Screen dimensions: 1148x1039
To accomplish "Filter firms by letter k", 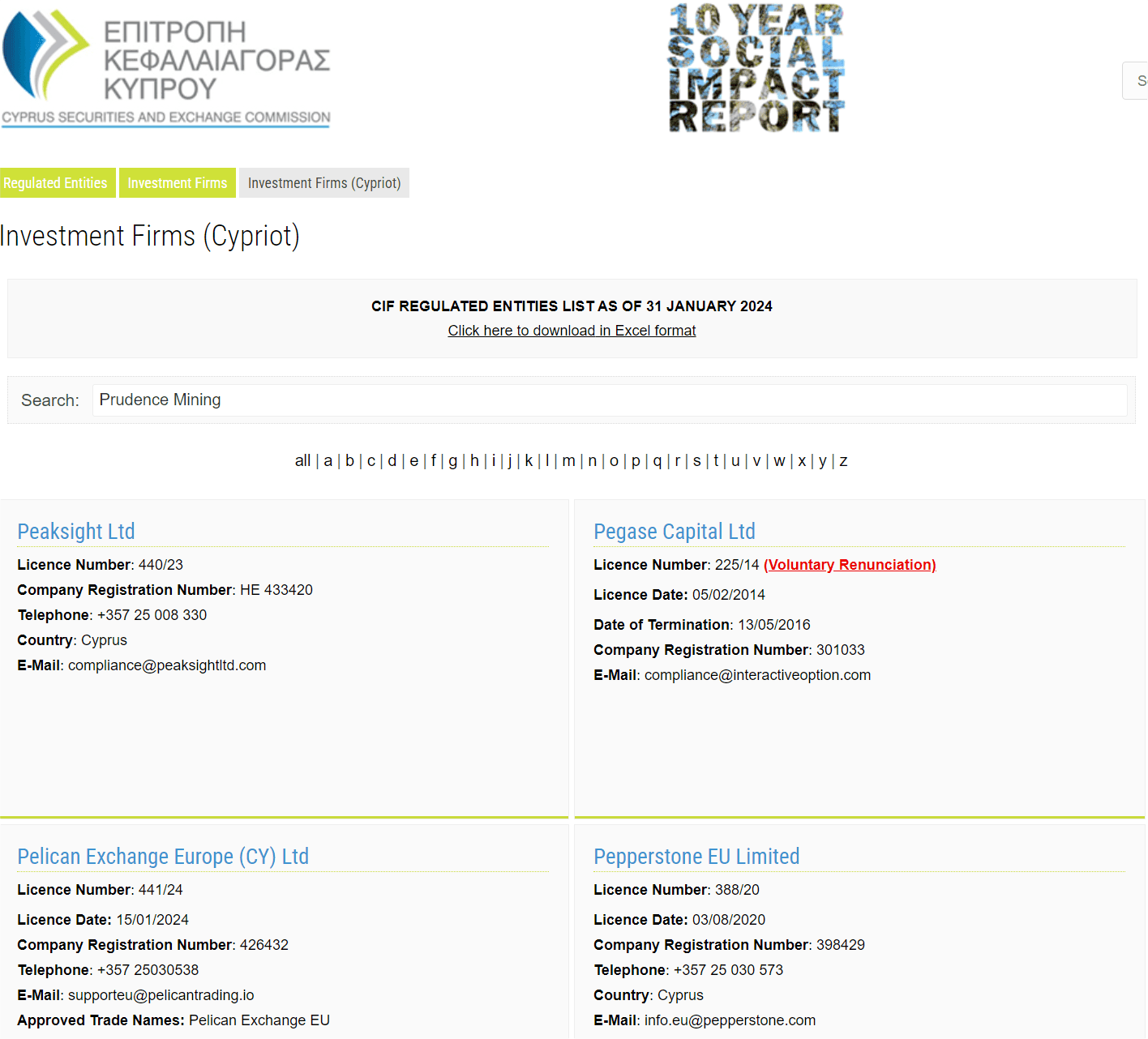I will [529, 461].
